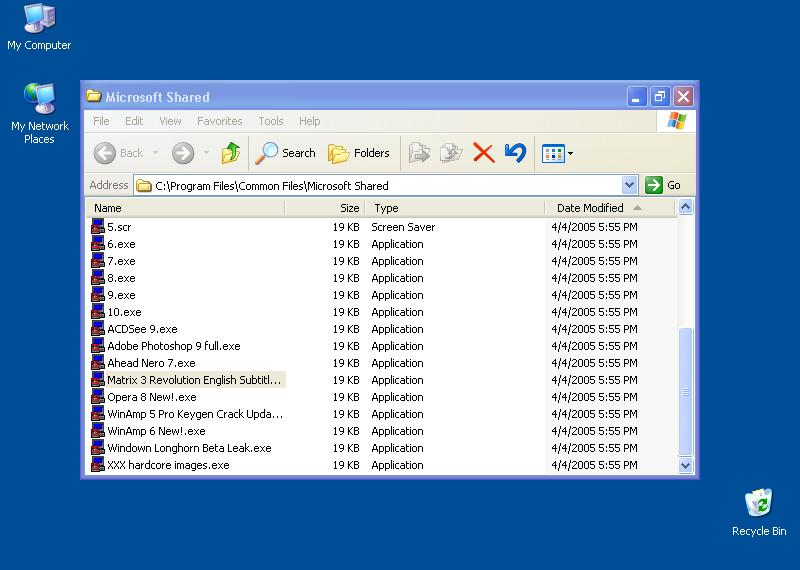Select Windown Longhorn Beta Leak.exe icon
This screenshot has height=570, width=800.
click(98, 448)
